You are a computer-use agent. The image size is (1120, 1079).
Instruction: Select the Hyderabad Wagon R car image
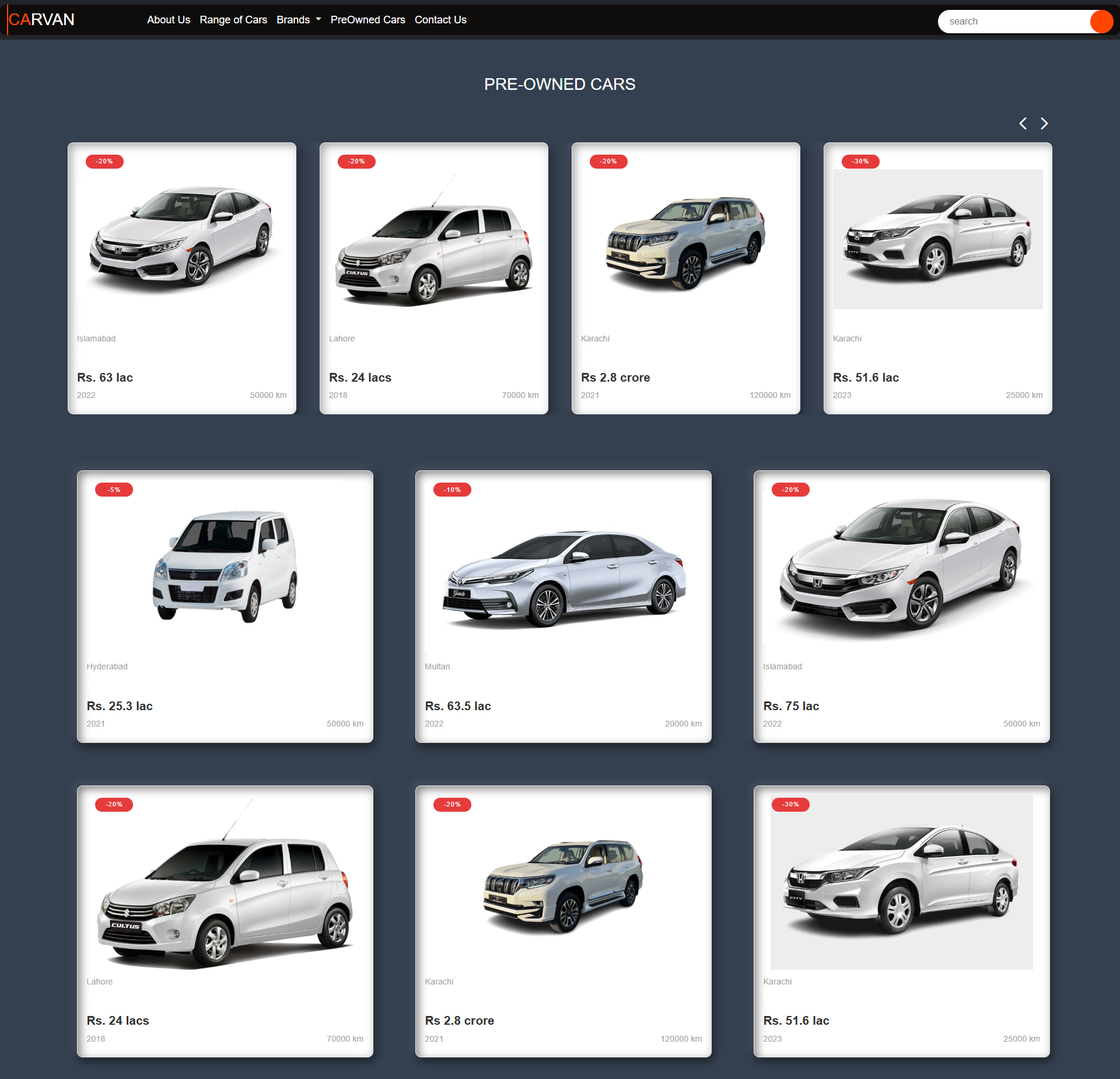(225, 566)
